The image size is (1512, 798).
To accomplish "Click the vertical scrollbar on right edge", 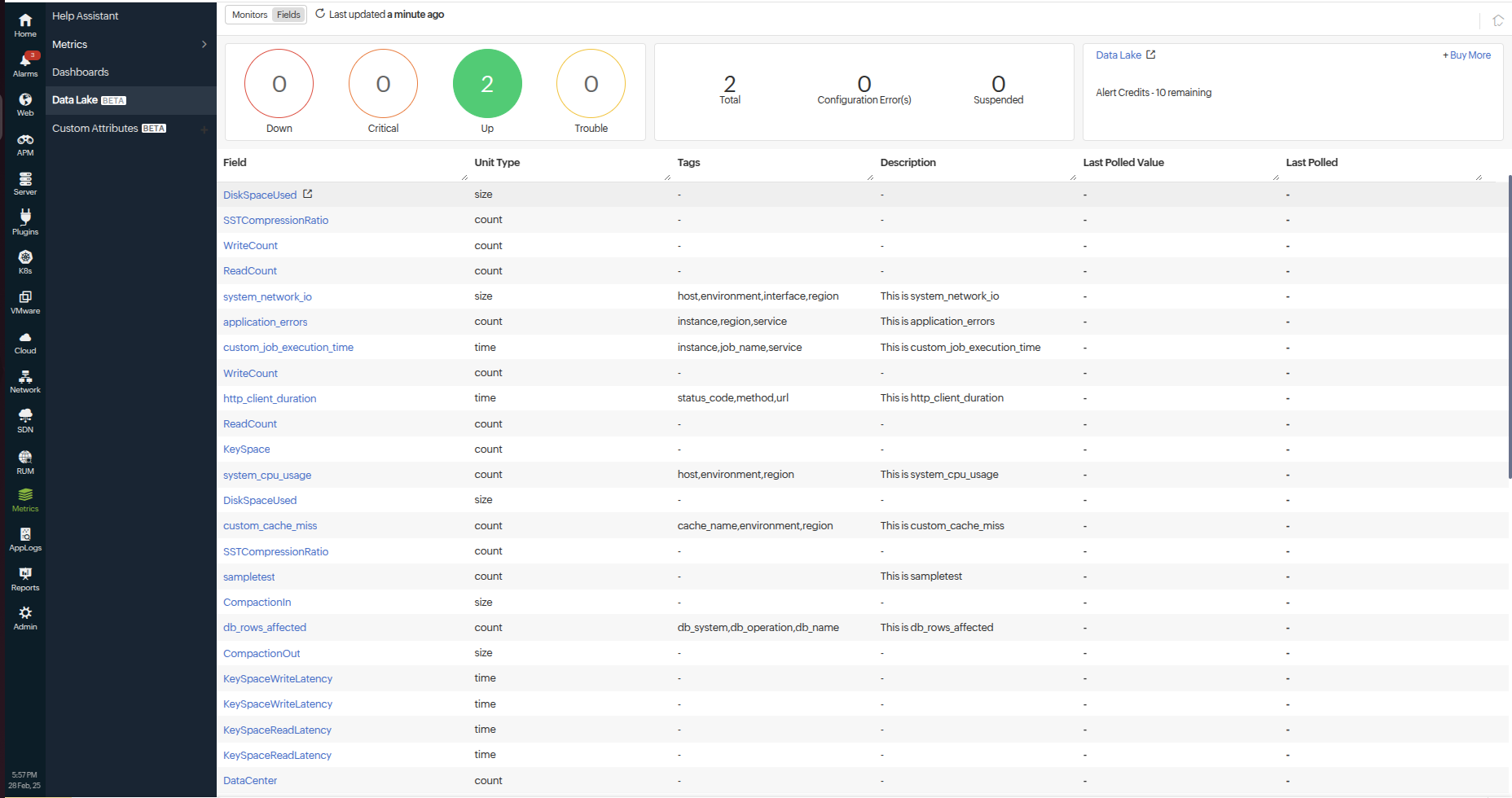I will pos(1510,326).
